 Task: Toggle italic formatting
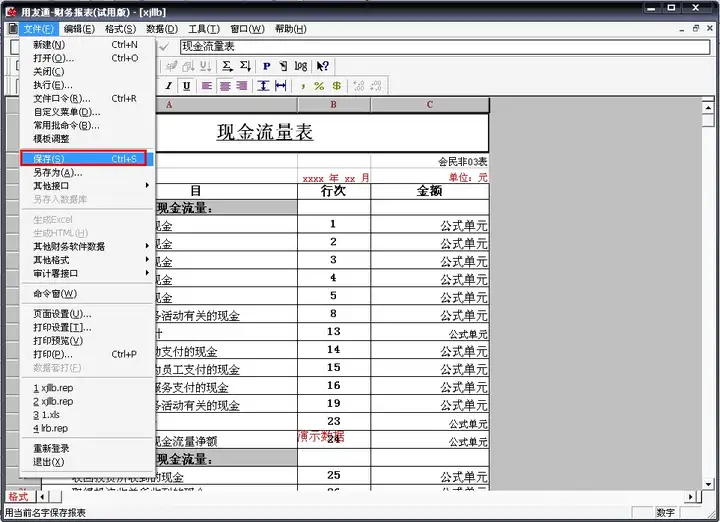point(169,86)
